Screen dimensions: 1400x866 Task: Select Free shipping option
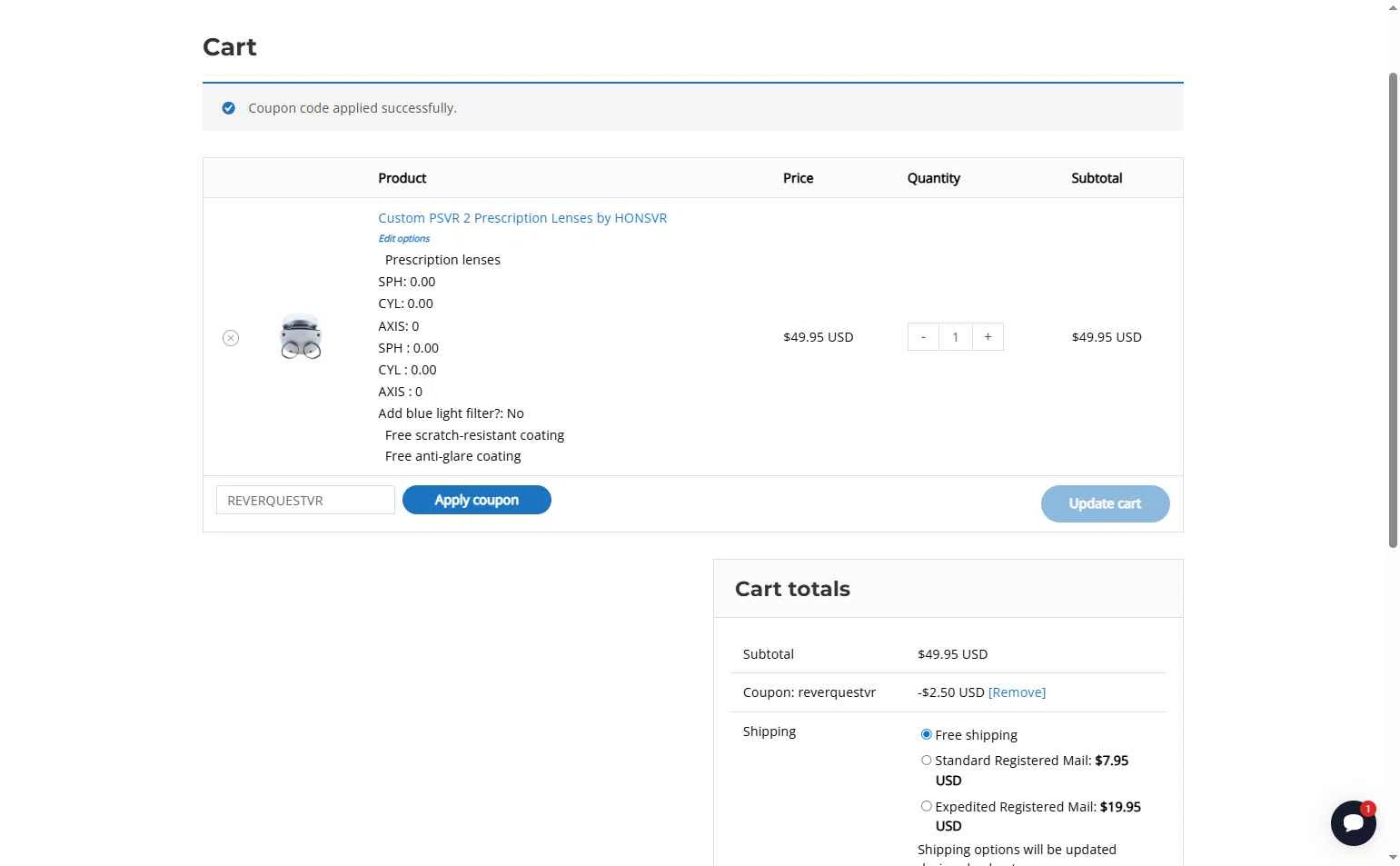click(926, 734)
